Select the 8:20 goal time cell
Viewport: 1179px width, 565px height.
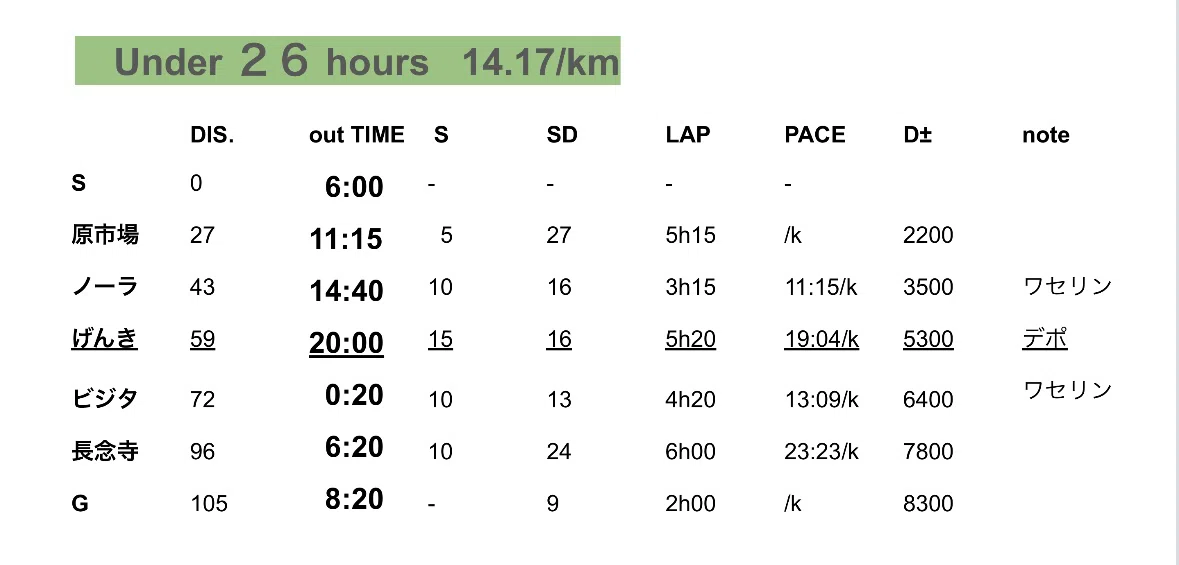[x=354, y=499]
